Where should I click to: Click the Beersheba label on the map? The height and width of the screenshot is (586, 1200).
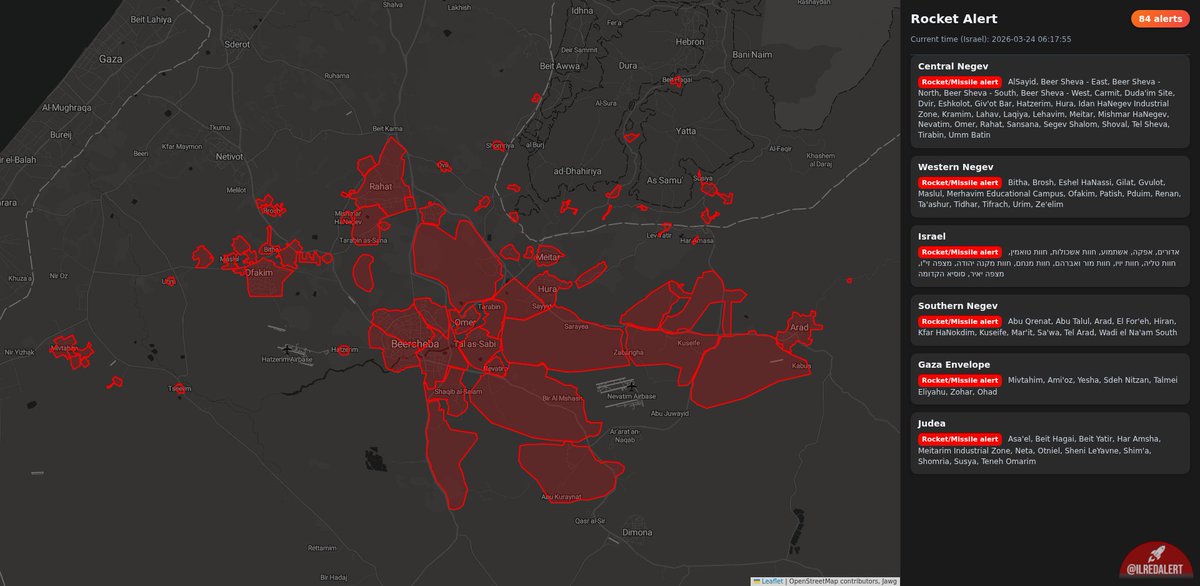pyautogui.click(x=416, y=343)
